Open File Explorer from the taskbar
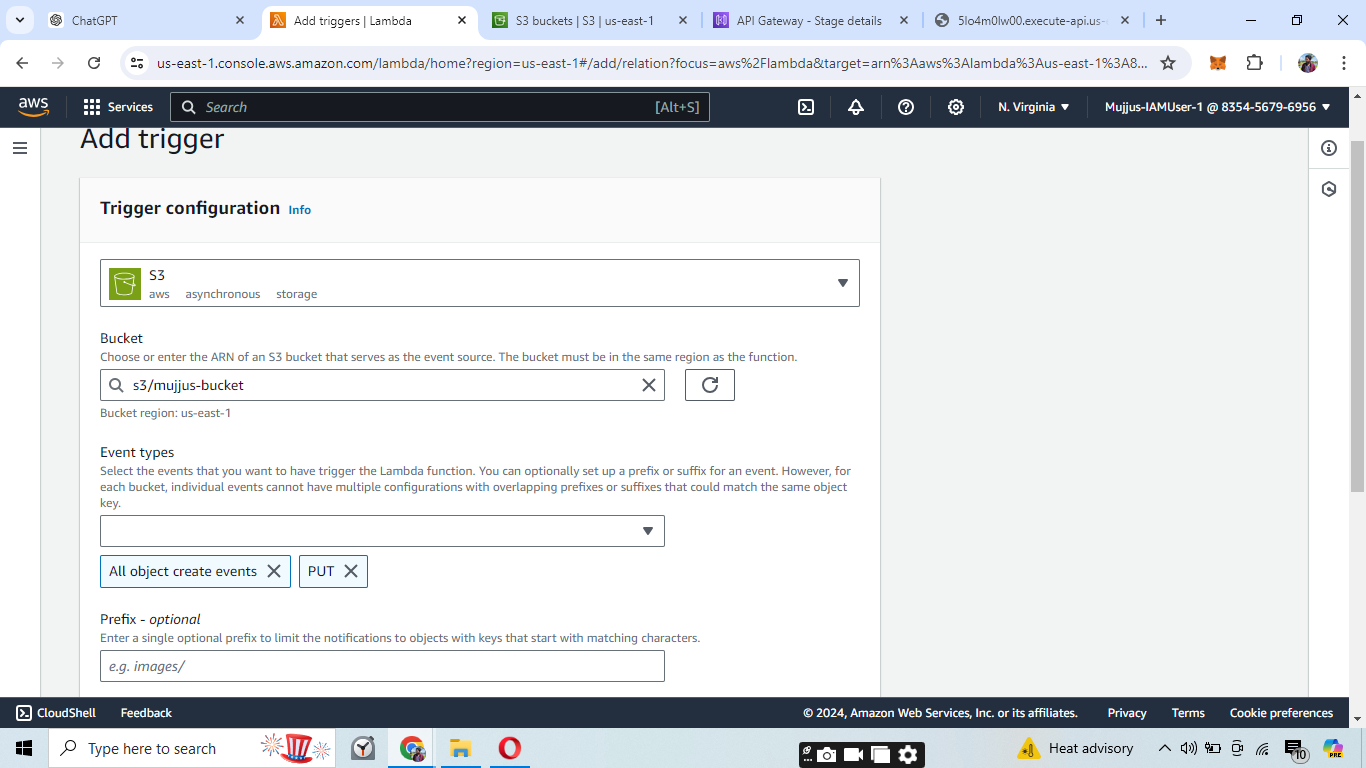The image size is (1366, 768). pos(460,748)
